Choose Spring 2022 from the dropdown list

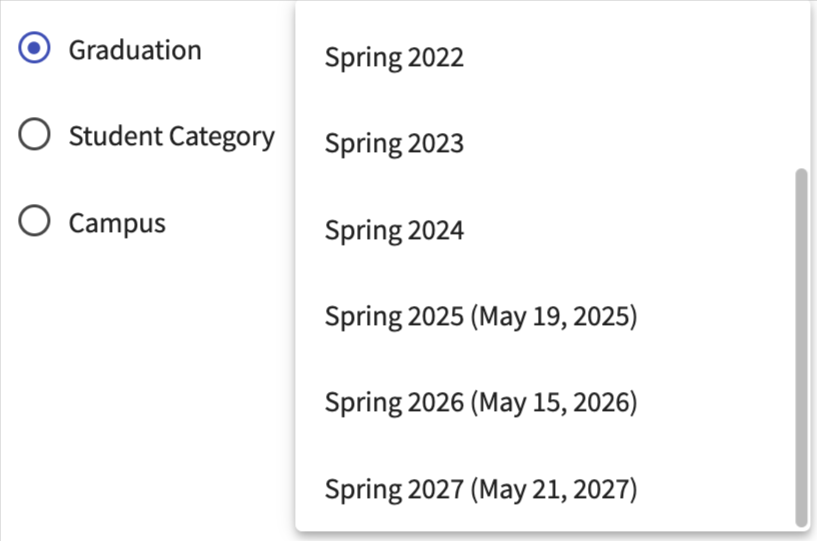[x=394, y=57]
